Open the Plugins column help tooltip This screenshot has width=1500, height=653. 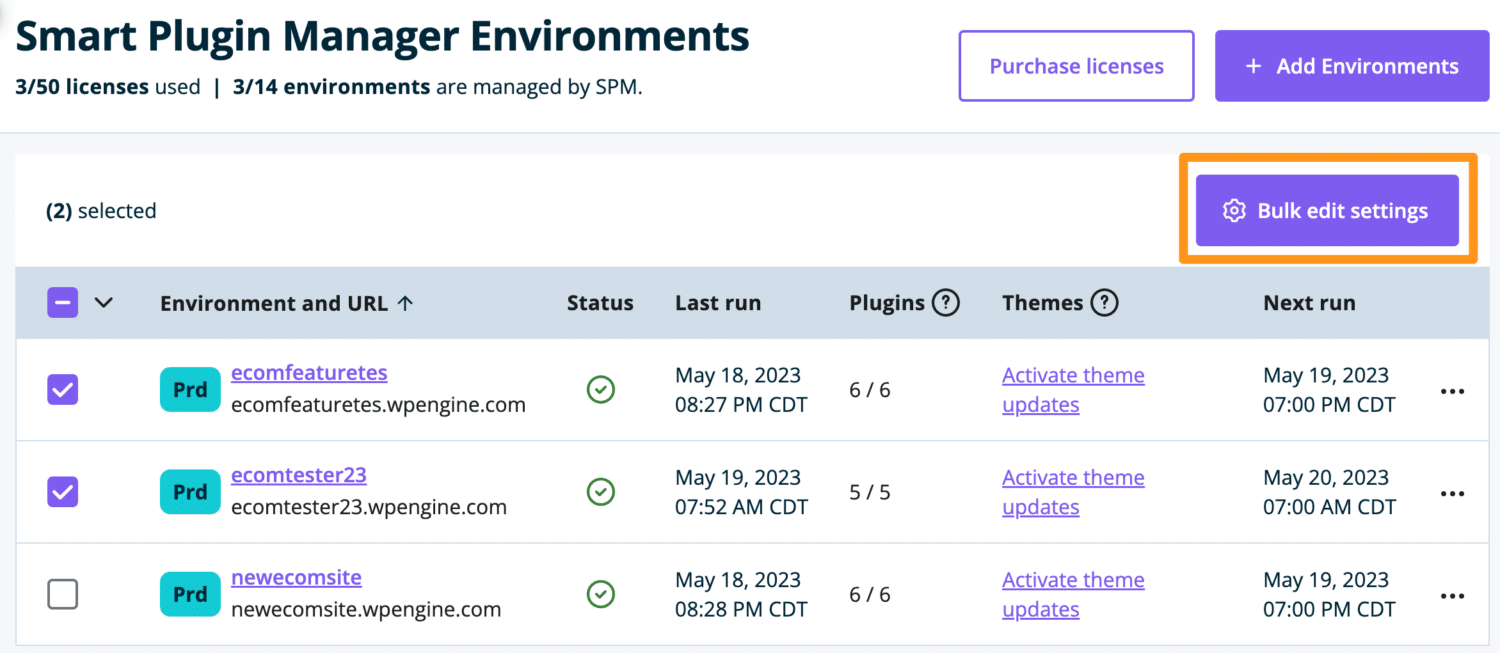[945, 302]
